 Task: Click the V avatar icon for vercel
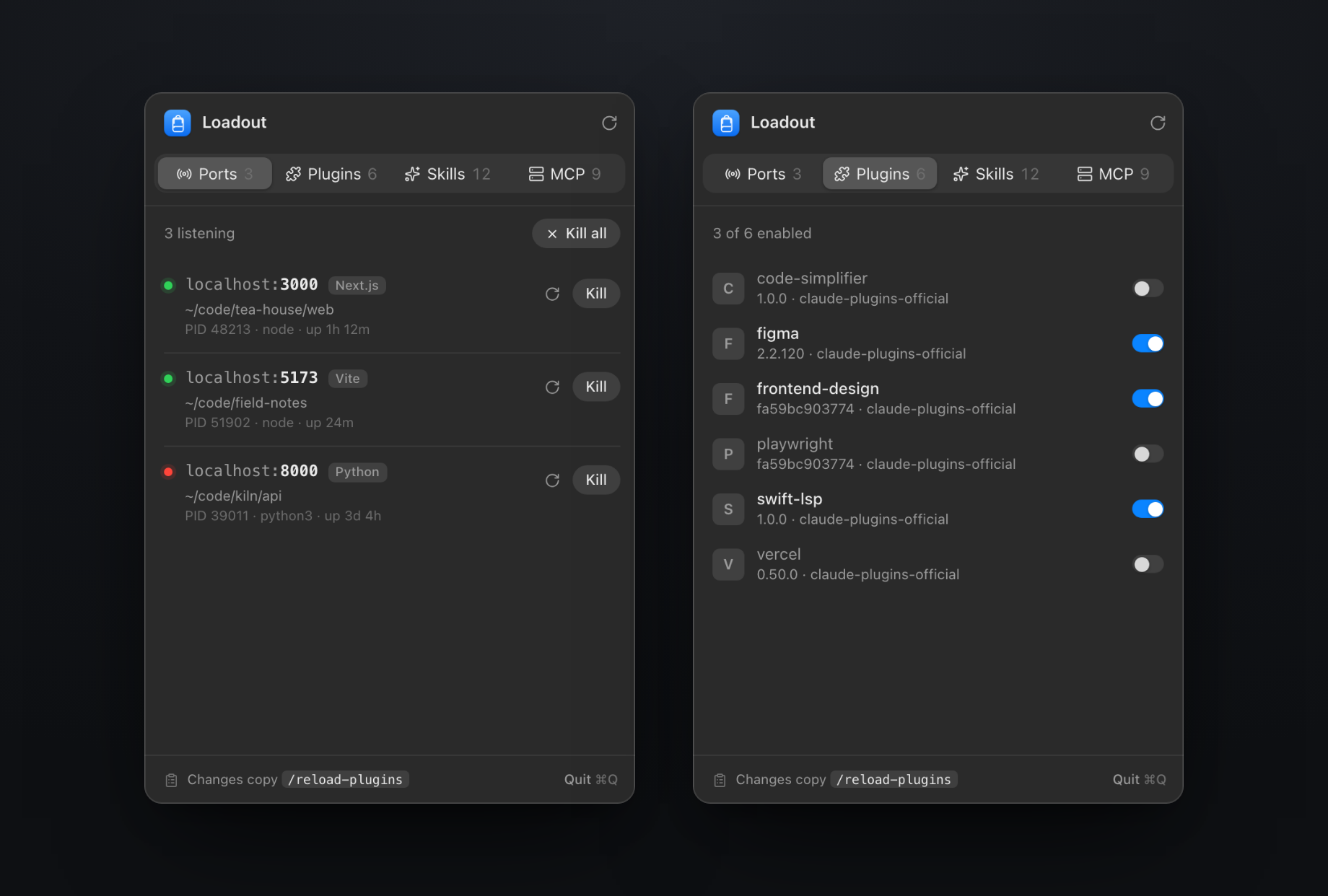728,564
